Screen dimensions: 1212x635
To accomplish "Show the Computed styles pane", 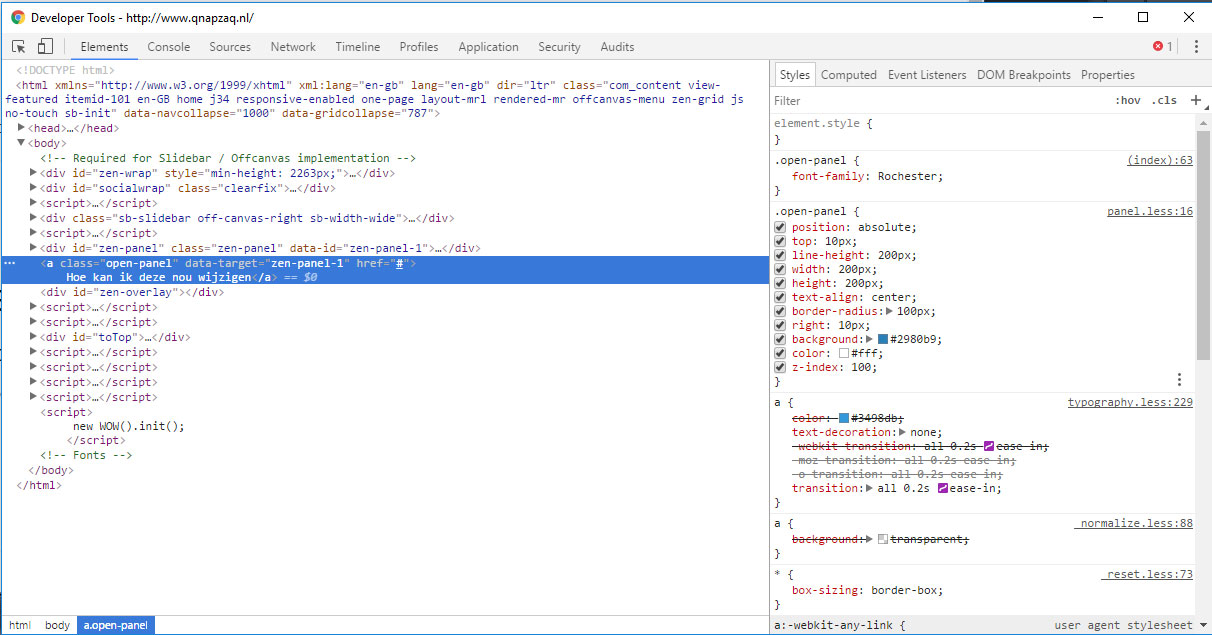I will pos(849,75).
